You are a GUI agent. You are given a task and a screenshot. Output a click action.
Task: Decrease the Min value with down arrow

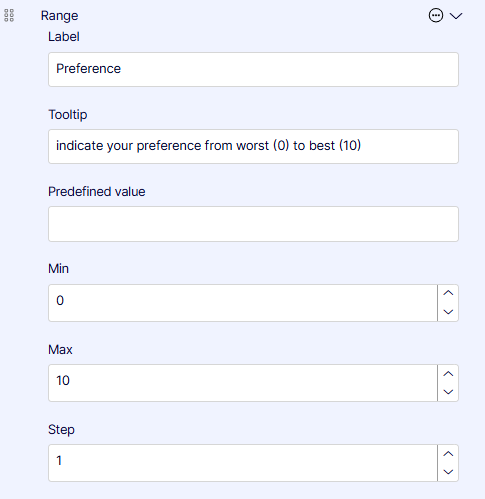point(448,312)
